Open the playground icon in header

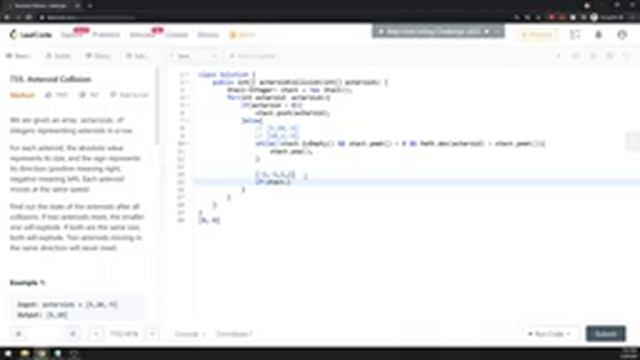click(x=575, y=35)
